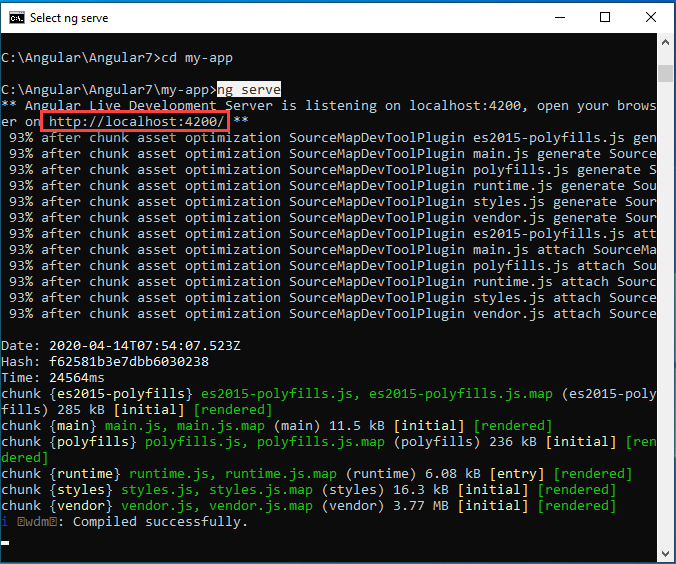Click 'es2015-polyfills.js, es2015-polyfills.js.map' green text
Image resolution: width=676 pixels, height=564 pixels.
[377, 394]
